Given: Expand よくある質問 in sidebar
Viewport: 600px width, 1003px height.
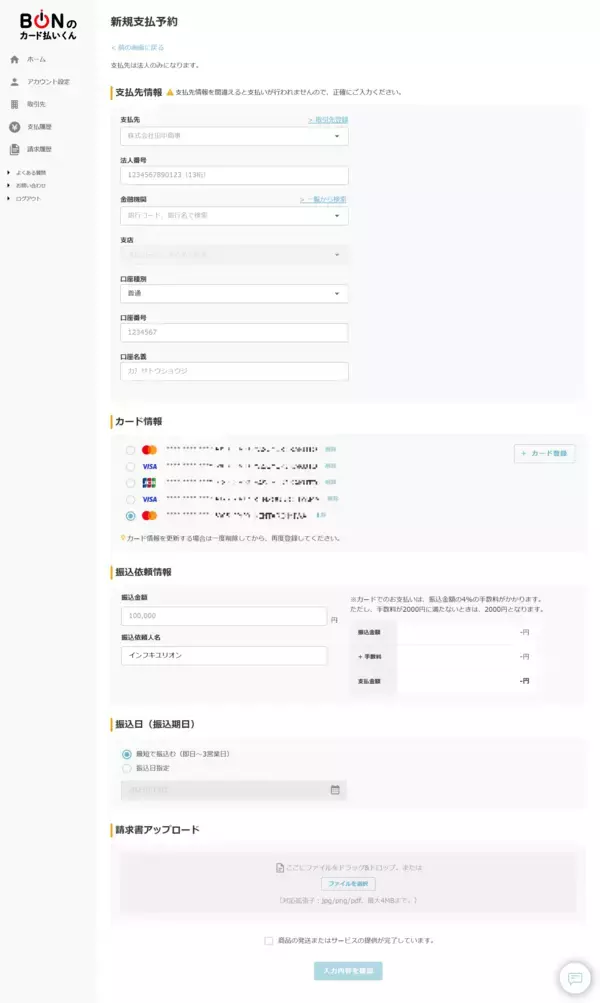Looking at the screenshot, I should (30, 173).
